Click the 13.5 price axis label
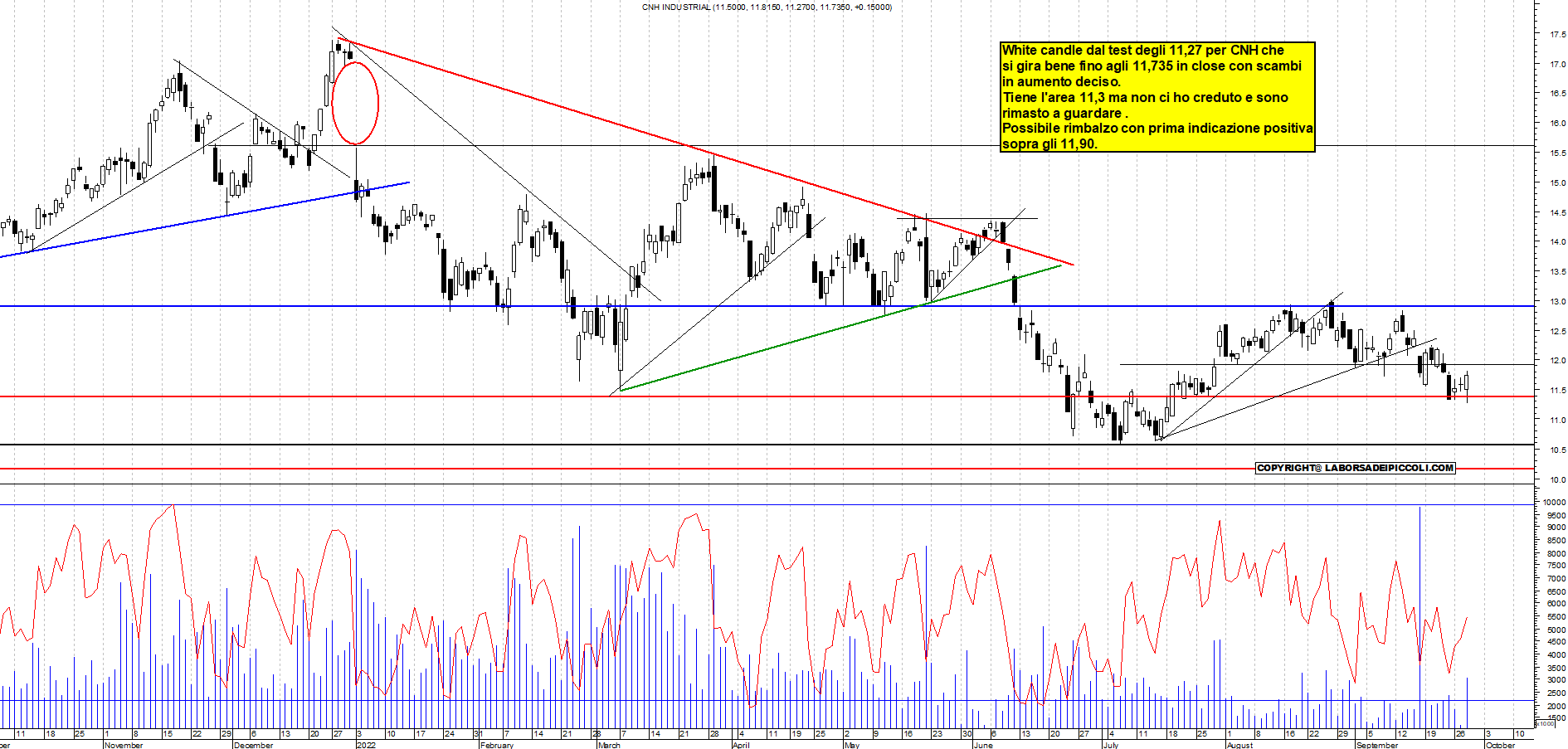Screen dimensions: 1568x749 click(x=1557, y=272)
